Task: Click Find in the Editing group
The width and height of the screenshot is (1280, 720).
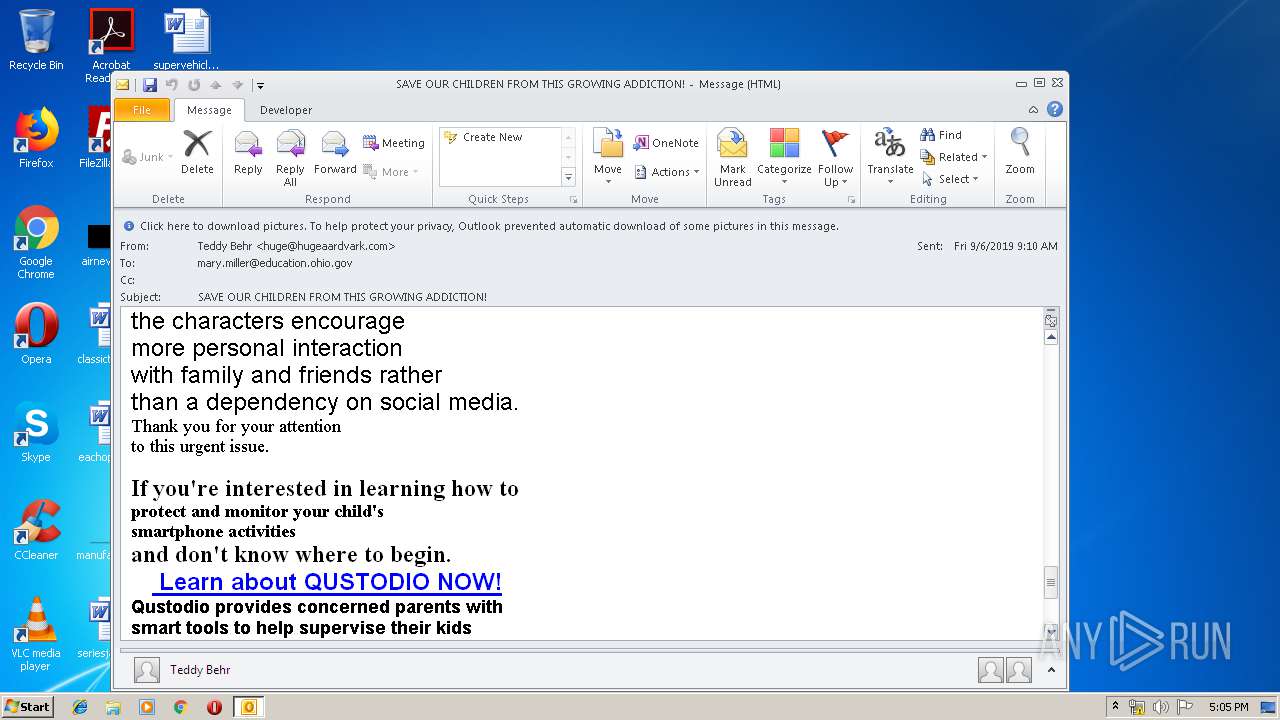Action: (941, 135)
